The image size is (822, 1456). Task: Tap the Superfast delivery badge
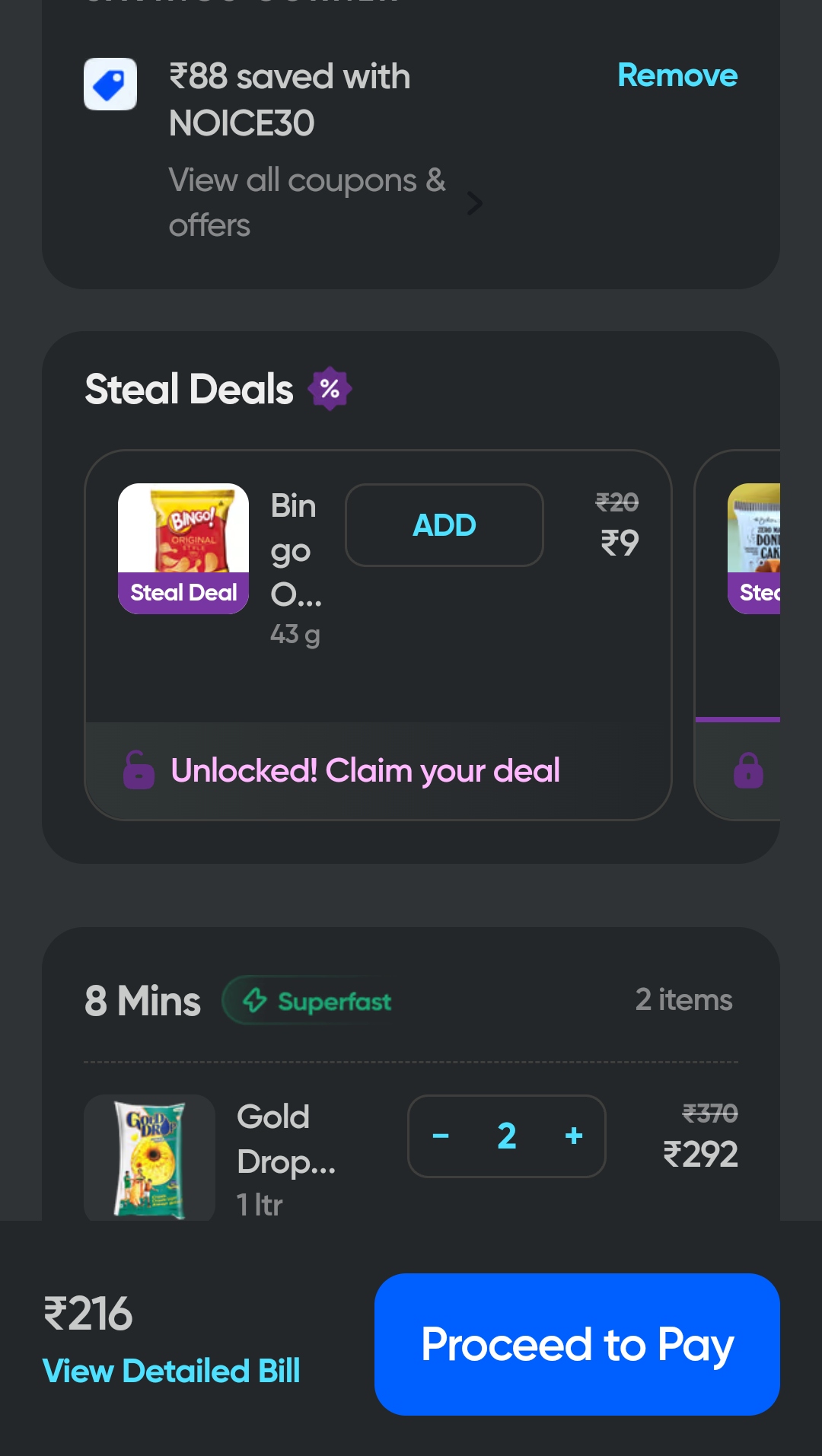(x=317, y=1001)
